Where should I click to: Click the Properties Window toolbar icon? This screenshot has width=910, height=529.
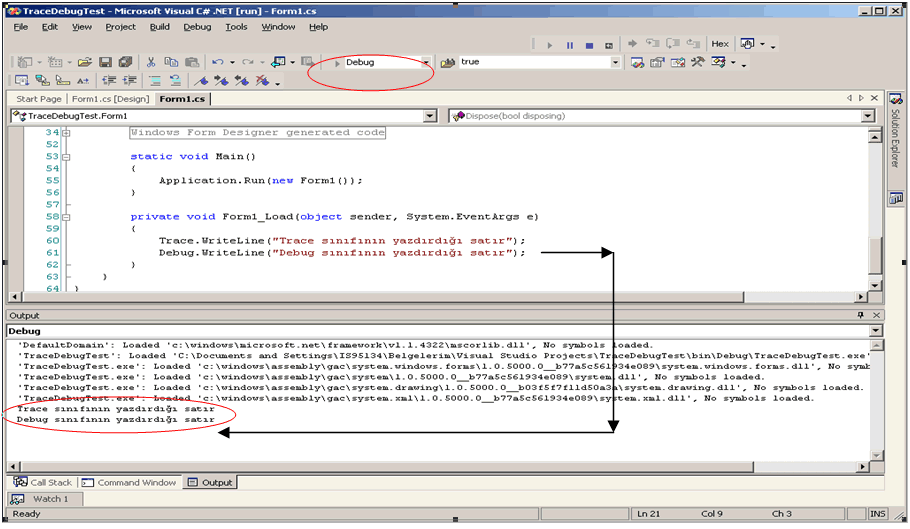tap(657, 62)
